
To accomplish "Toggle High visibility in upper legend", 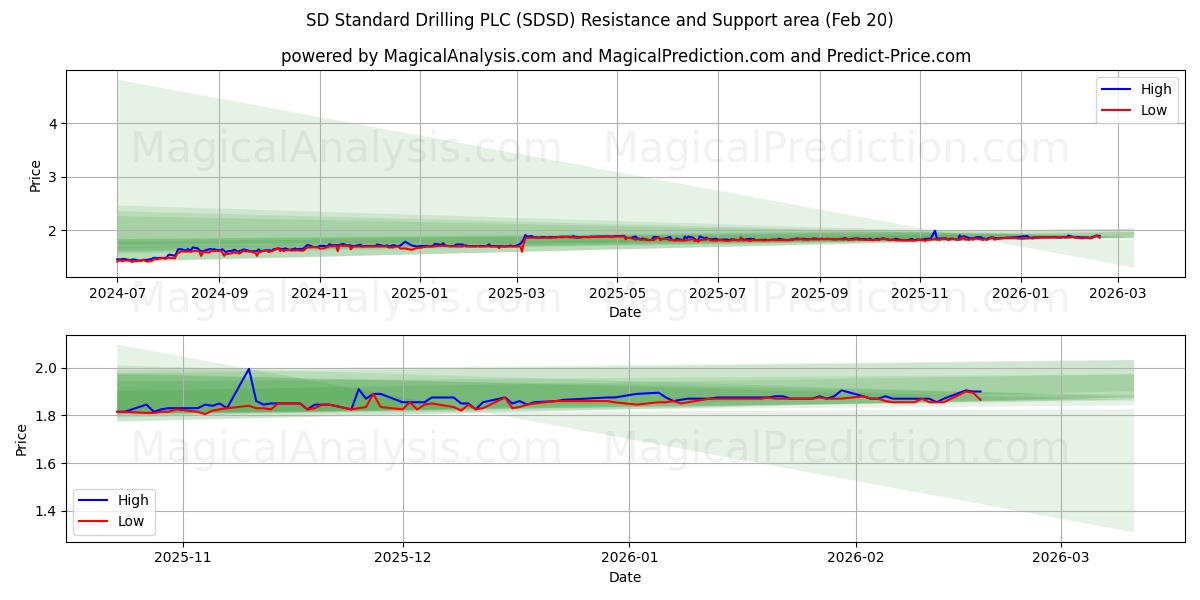I will 1152,88.
